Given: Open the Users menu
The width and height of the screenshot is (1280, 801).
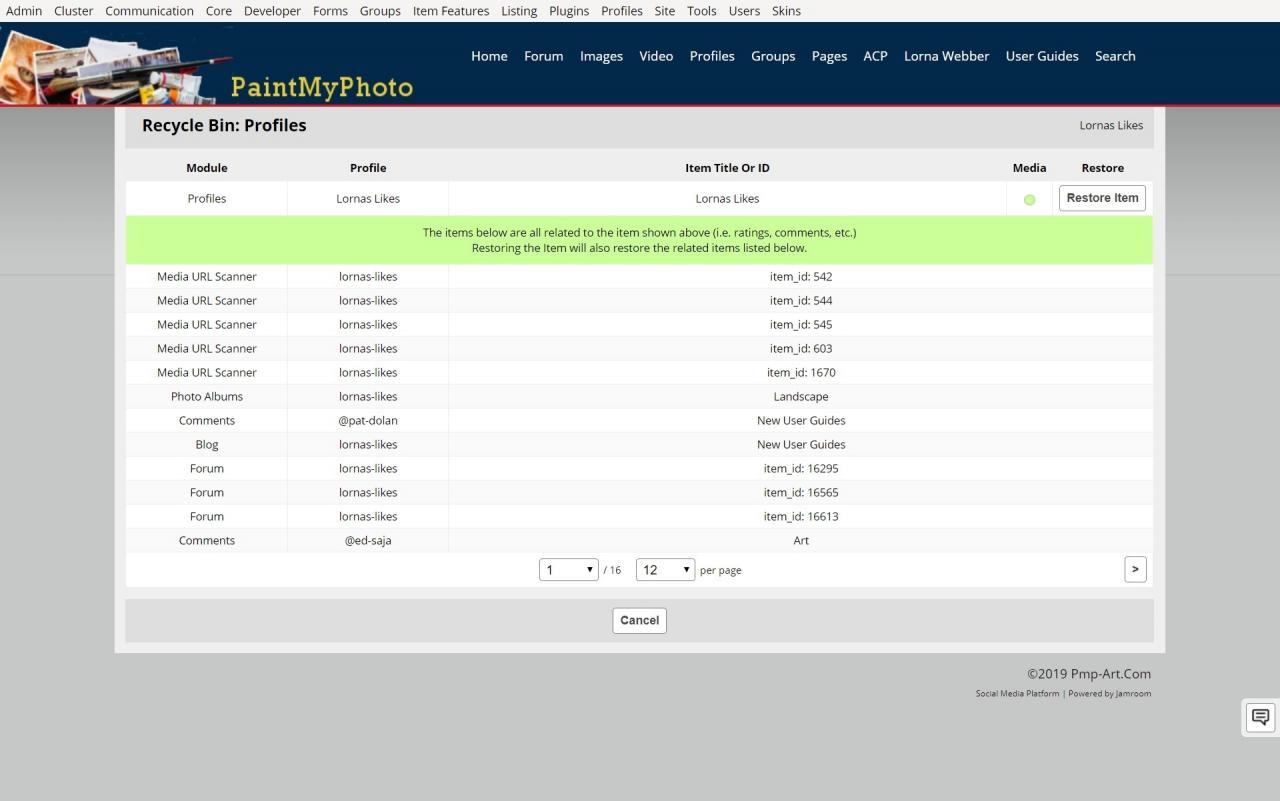Looking at the screenshot, I should tap(745, 11).
